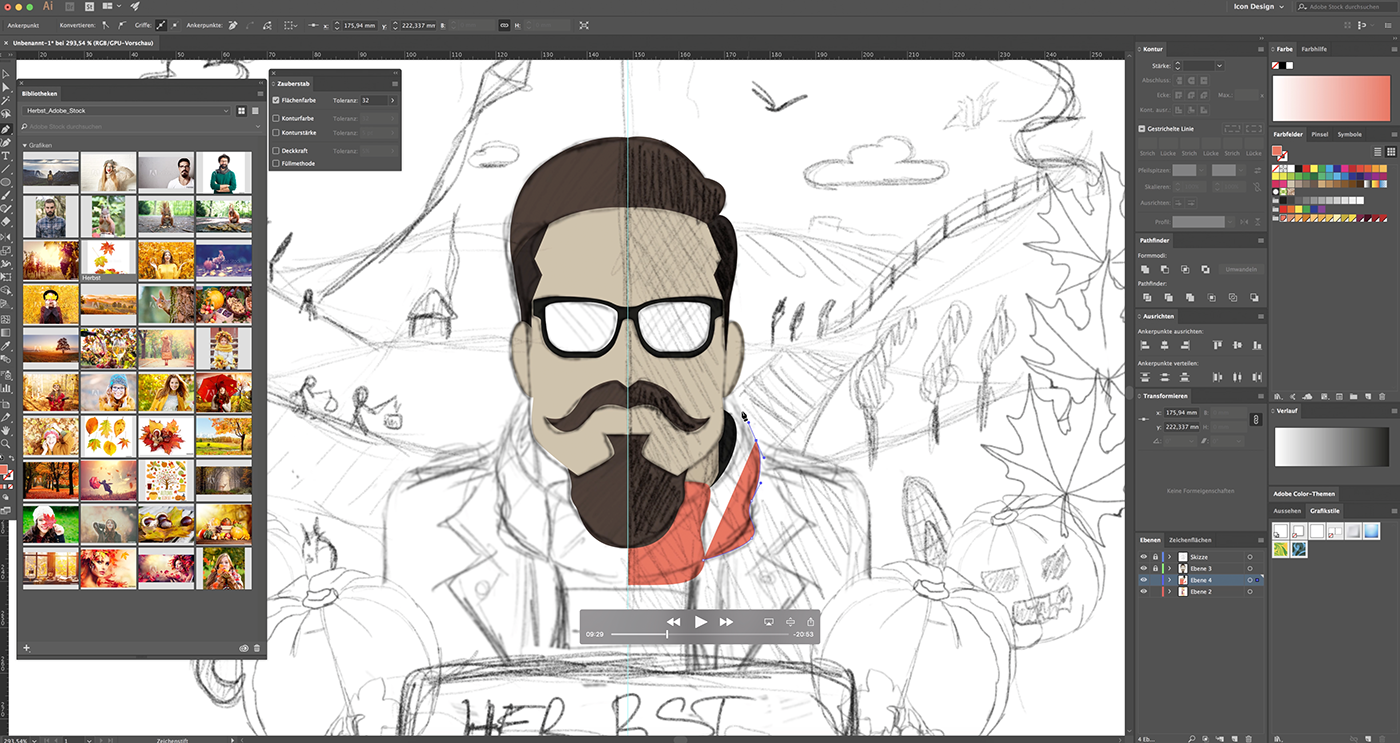Fast-forward the video overlay
Image resolution: width=1400 pixels, height=743 pixels.
pyautogui.click(x=726, y=622)
